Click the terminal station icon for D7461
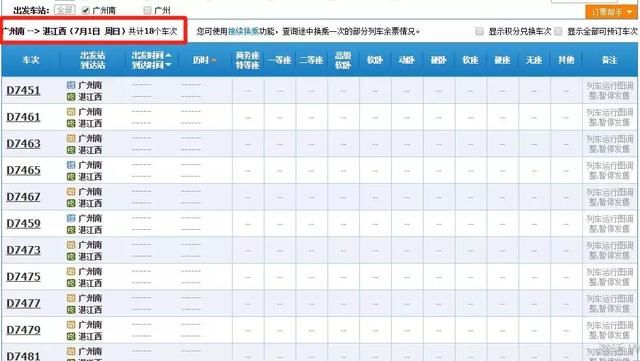Viewport: 640px width, 361px height. click(71, 123)
